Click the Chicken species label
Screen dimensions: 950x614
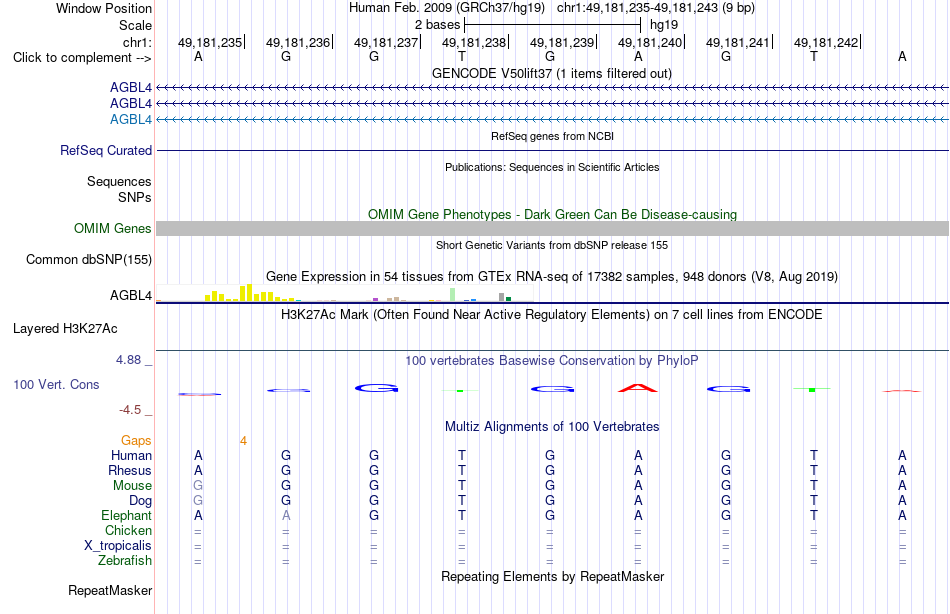[128, 530]
